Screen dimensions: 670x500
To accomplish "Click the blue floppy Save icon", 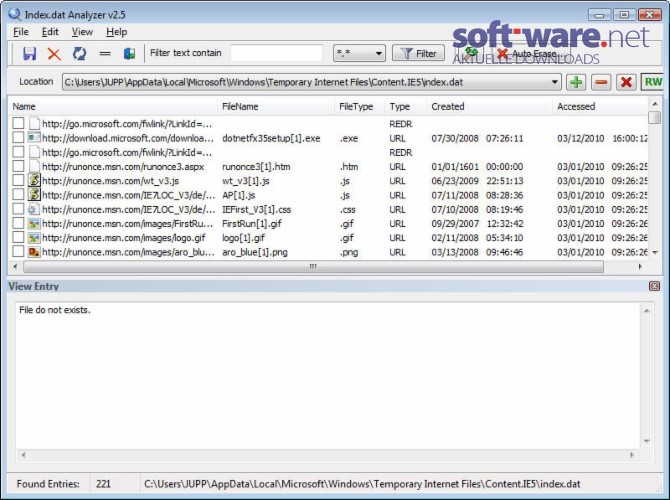I will point(29,53).
